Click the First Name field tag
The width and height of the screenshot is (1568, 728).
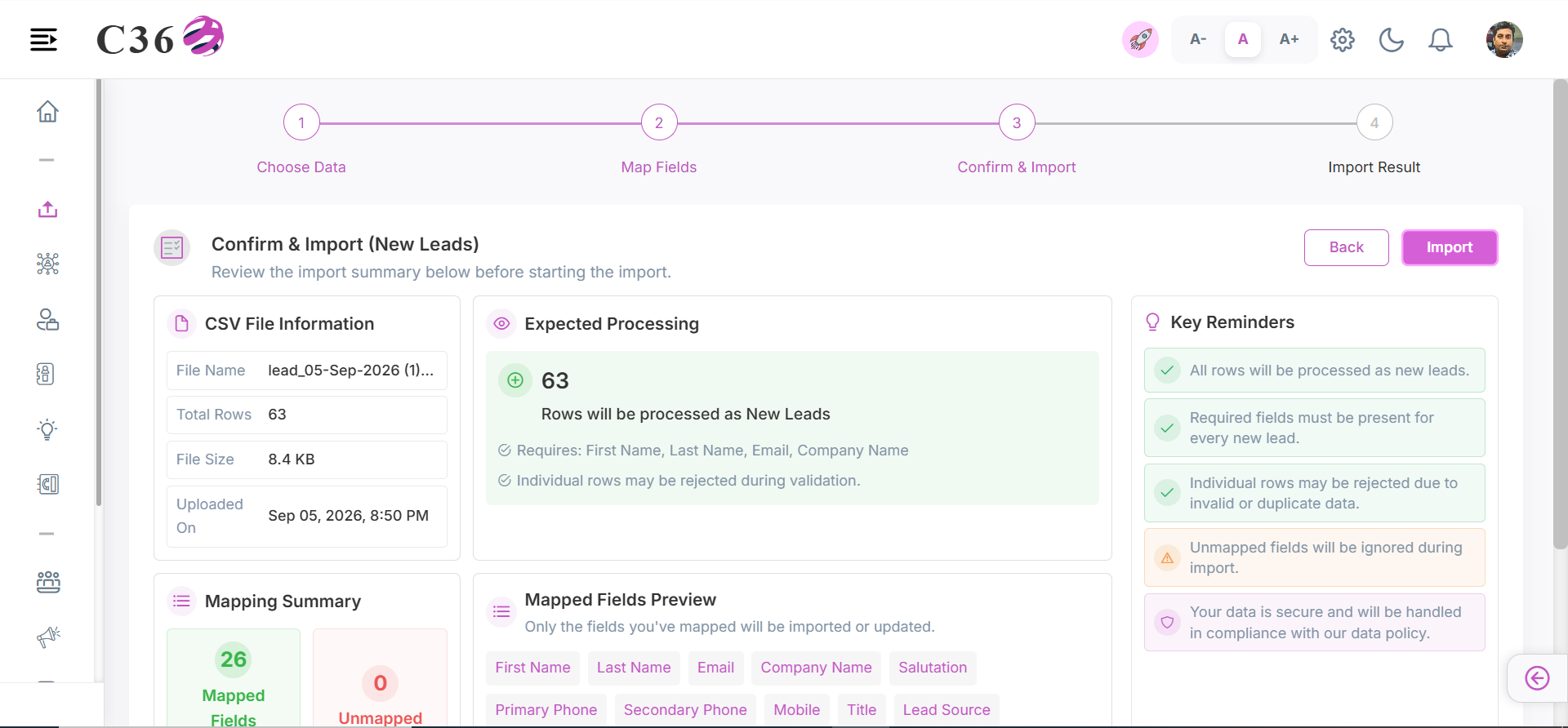point(533,668)
